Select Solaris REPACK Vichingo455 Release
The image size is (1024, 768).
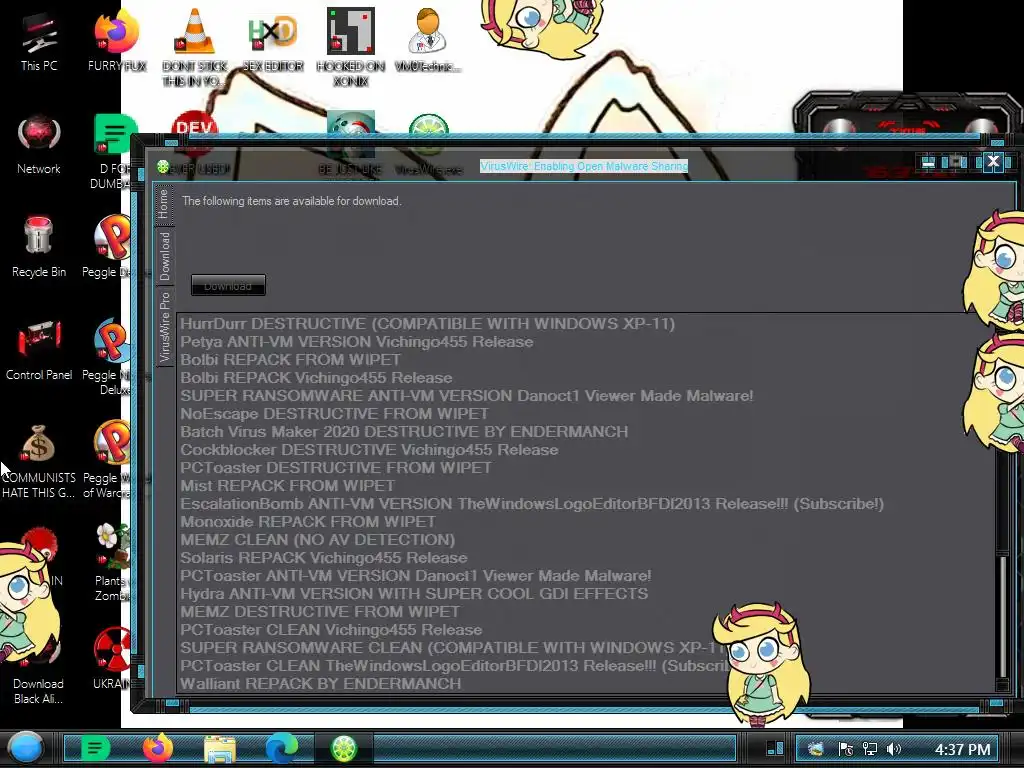point(324,558)
